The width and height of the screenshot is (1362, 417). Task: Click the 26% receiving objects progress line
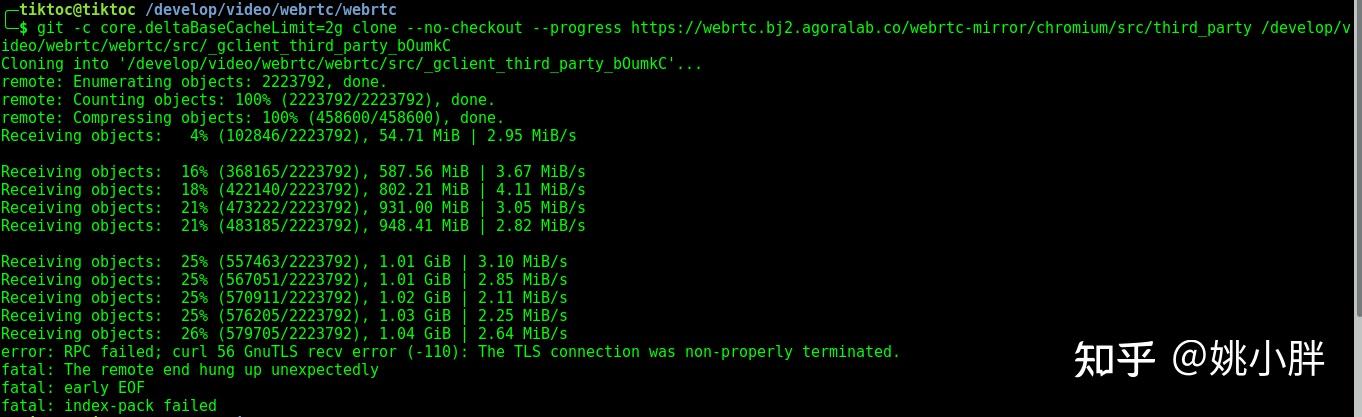click(x=284, y=334)
